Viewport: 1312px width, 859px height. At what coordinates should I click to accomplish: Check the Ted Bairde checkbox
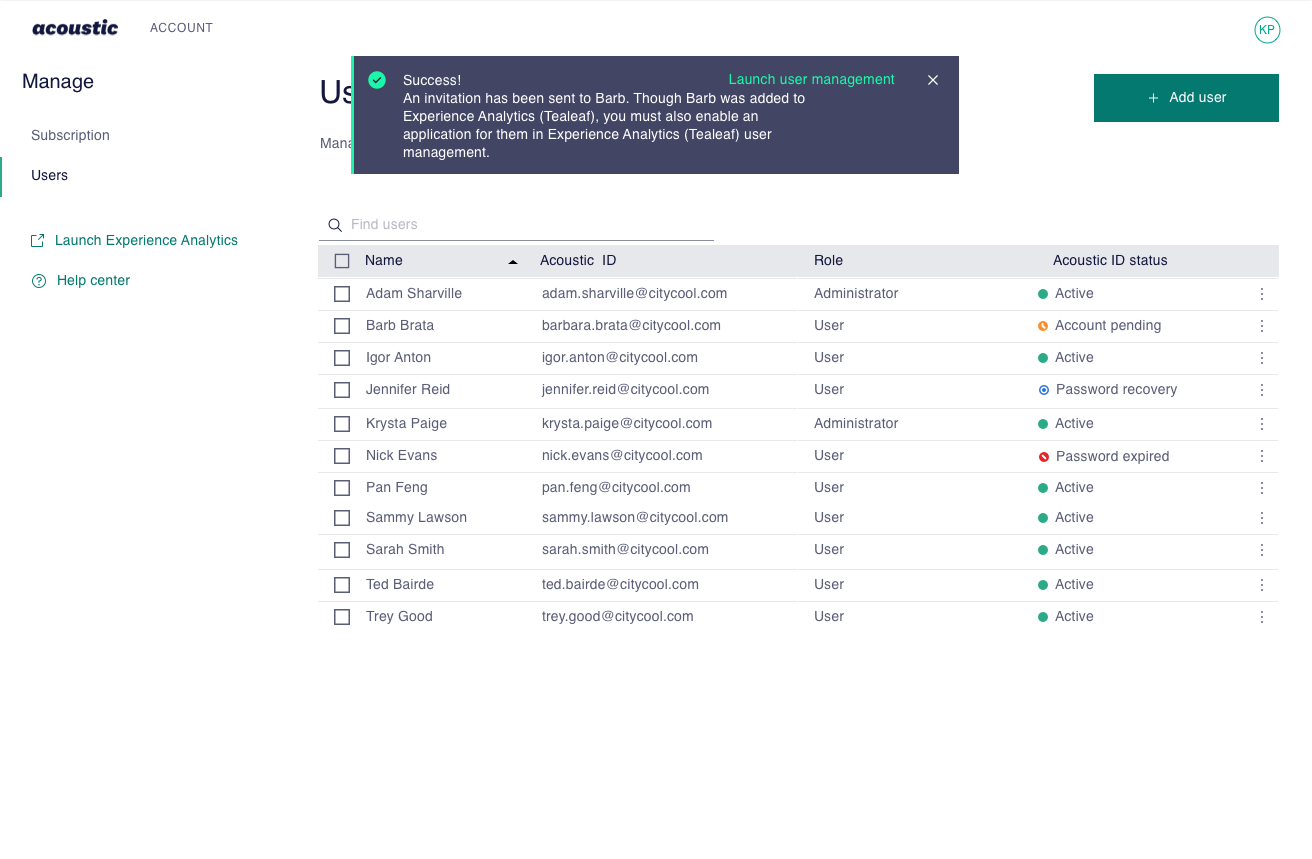pos(342,585)
